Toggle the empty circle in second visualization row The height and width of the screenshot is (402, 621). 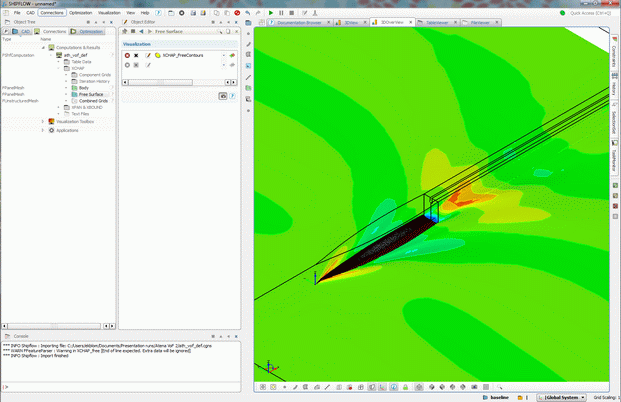point(127,65)
